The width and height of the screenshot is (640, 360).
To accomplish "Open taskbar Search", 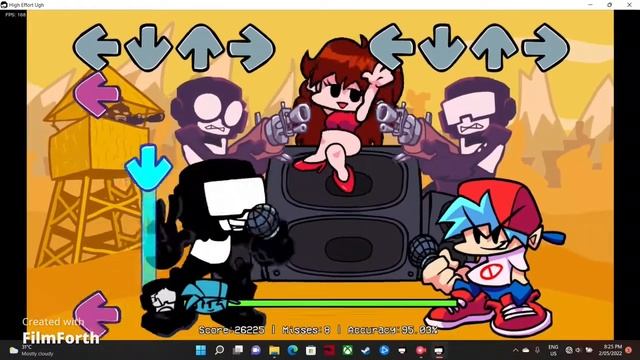I will click(220, 350).
